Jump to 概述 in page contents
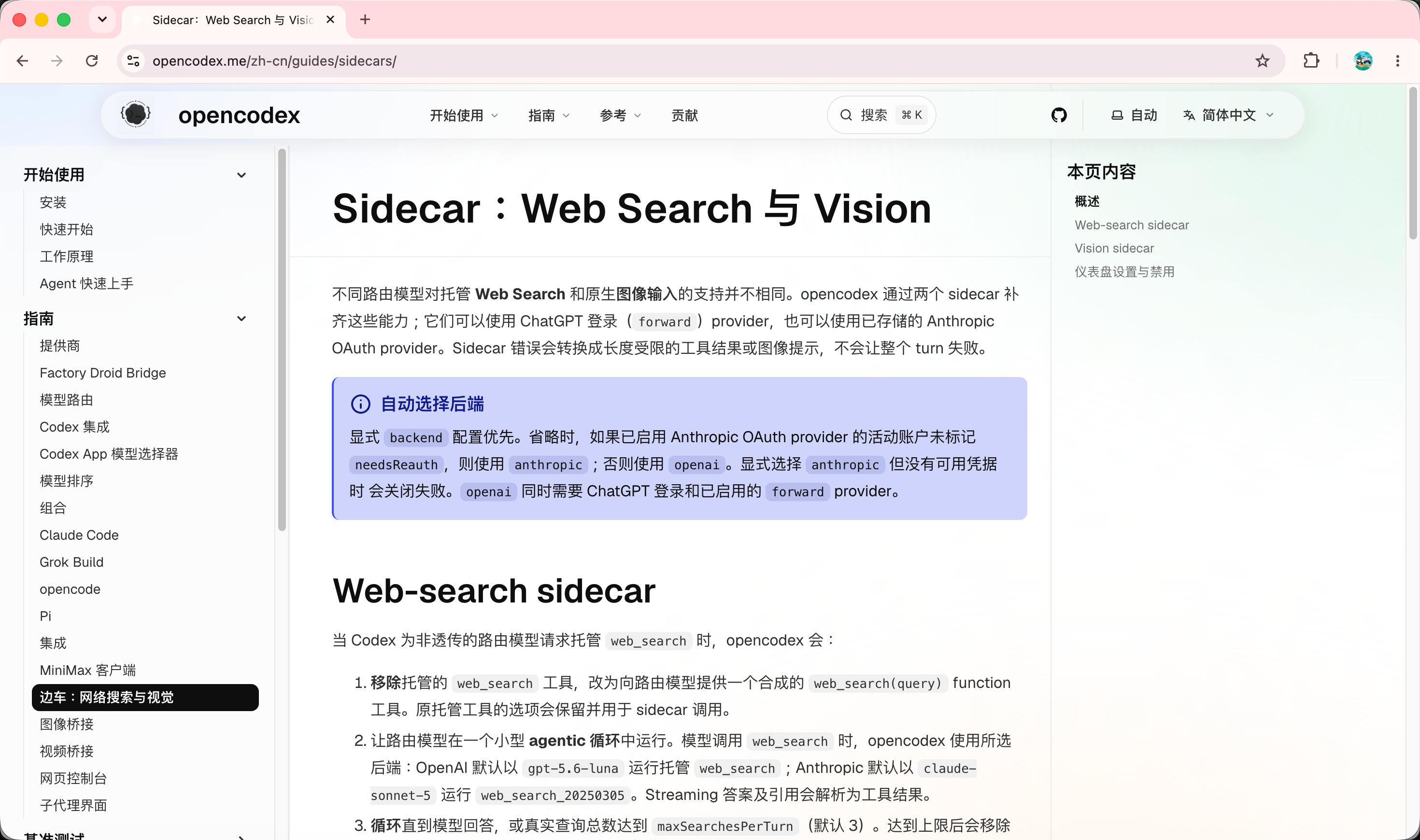 pyautogui.click(x=1087, y=201)
